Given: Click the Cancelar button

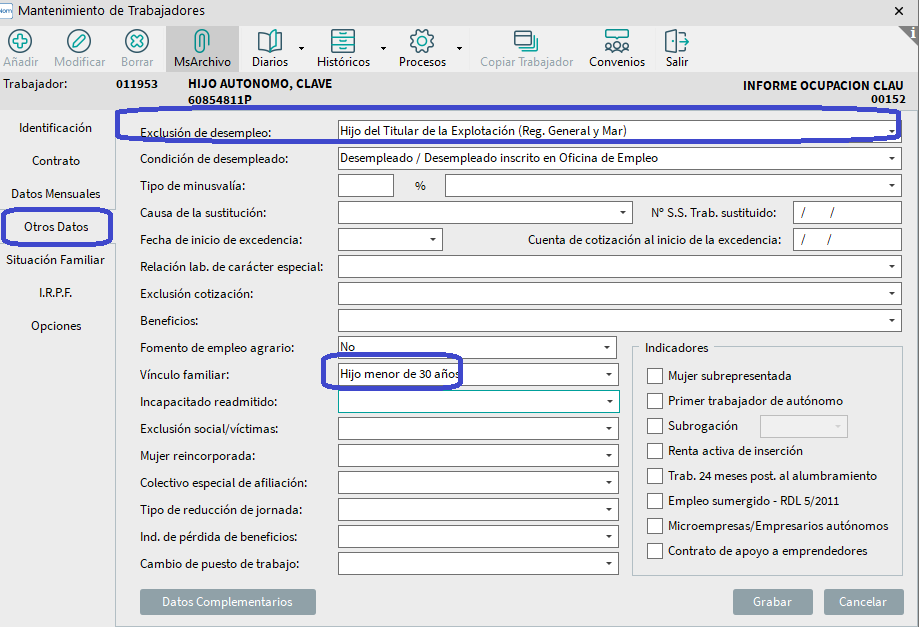Looking at the screenshot, I should pos(863,602).
